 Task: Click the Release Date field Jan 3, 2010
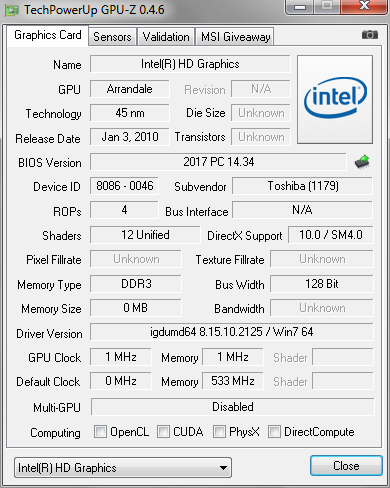[130, 137]
